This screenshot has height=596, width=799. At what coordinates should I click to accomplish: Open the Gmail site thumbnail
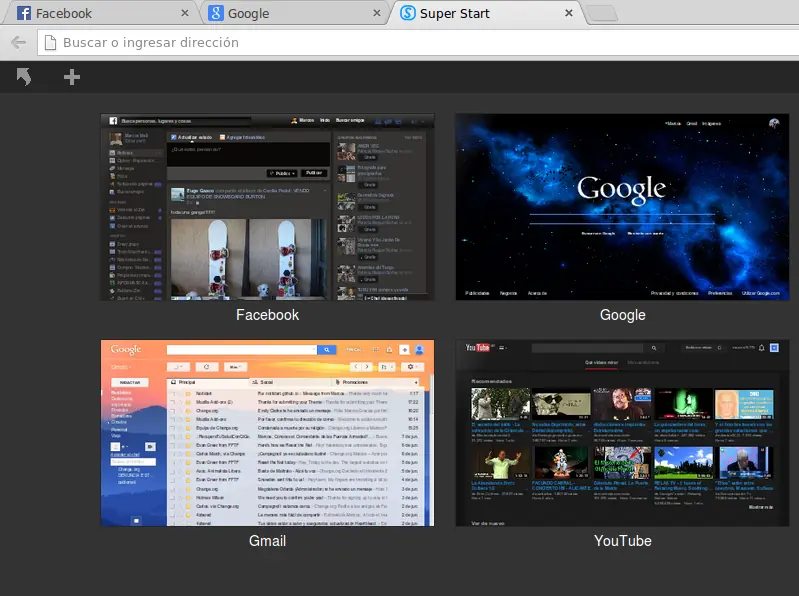click(268, 433)
